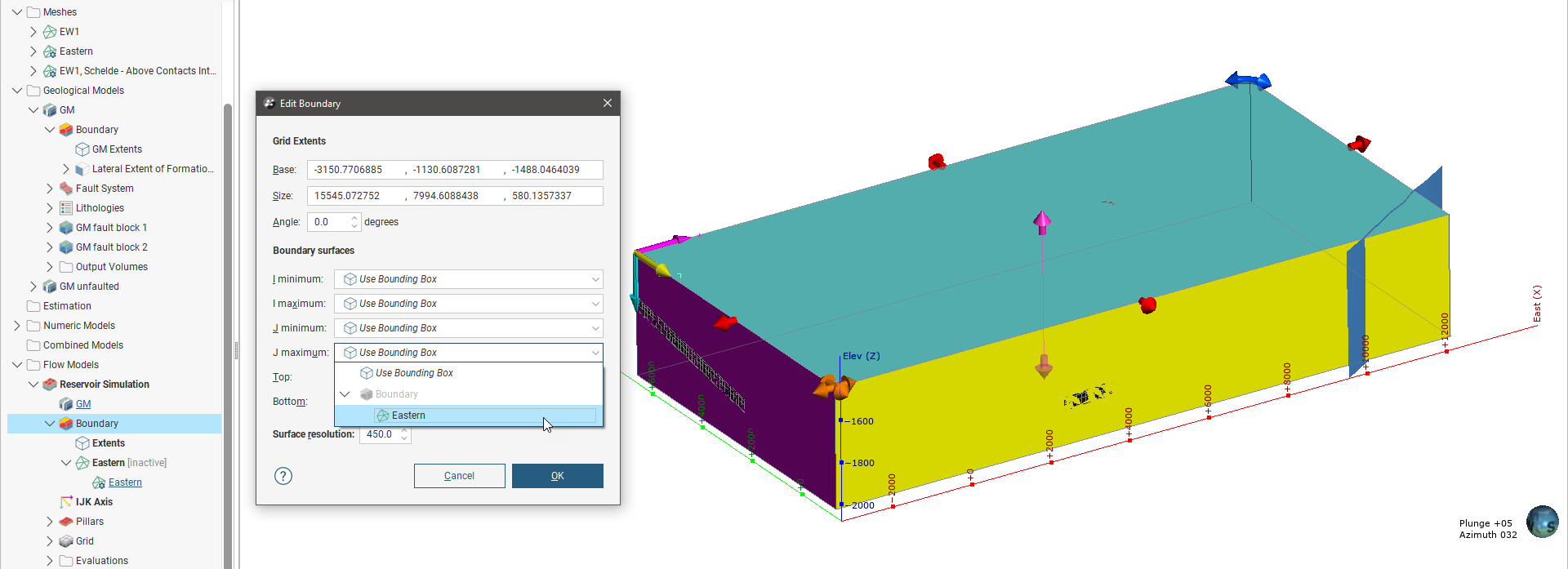The image size is (1568, 569).
Task: Increase the Angle spinner value
Action: coord(354,218)
